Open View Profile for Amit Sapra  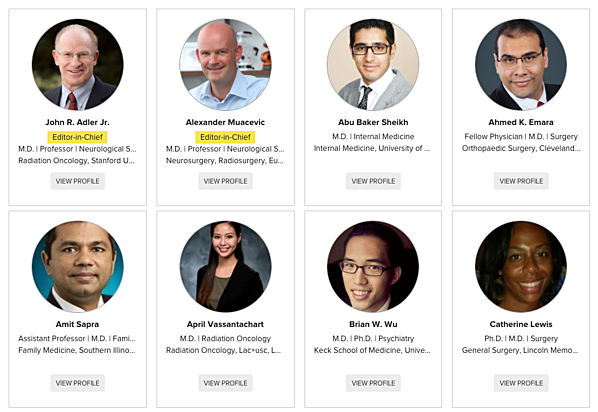point(77,383)
